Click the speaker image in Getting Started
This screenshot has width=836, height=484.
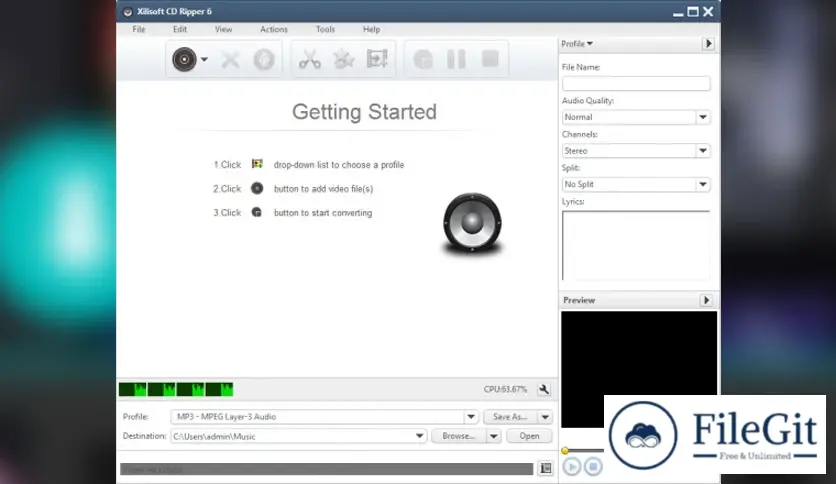(472, 223)
